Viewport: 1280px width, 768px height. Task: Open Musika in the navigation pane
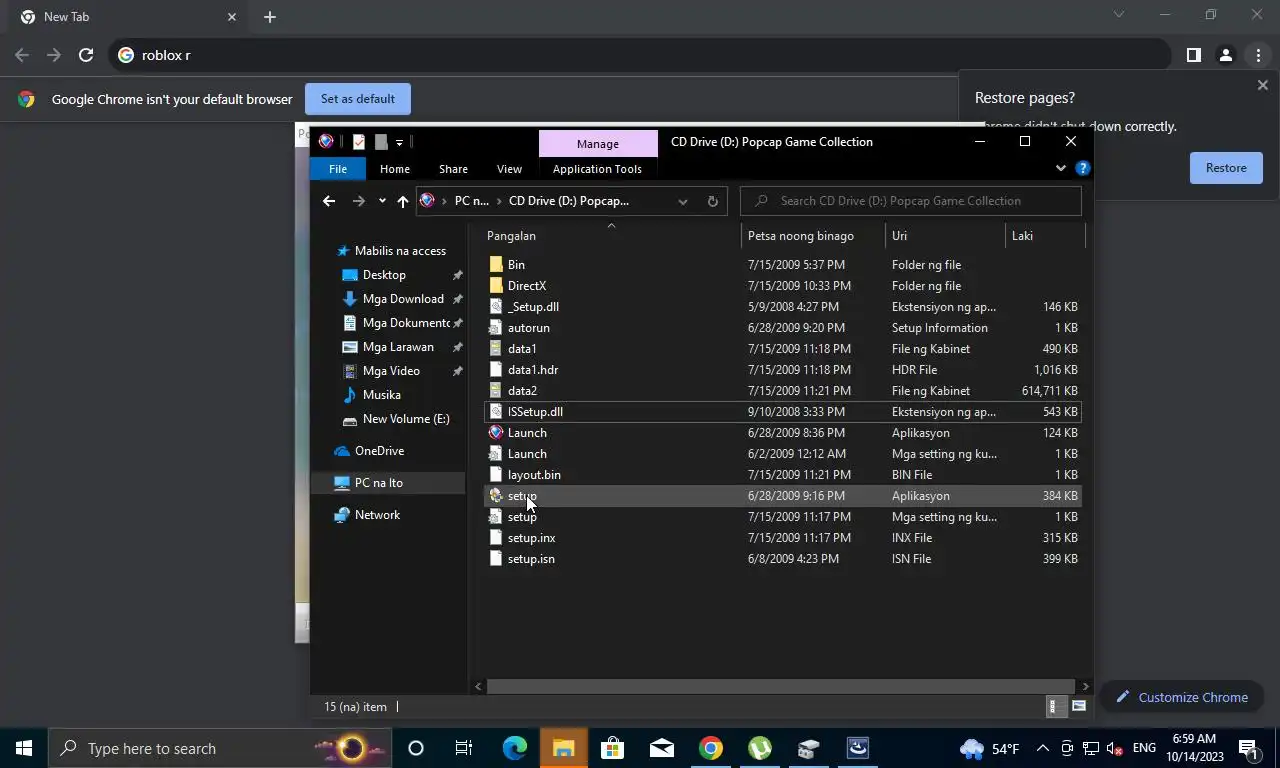click(381, 395)
